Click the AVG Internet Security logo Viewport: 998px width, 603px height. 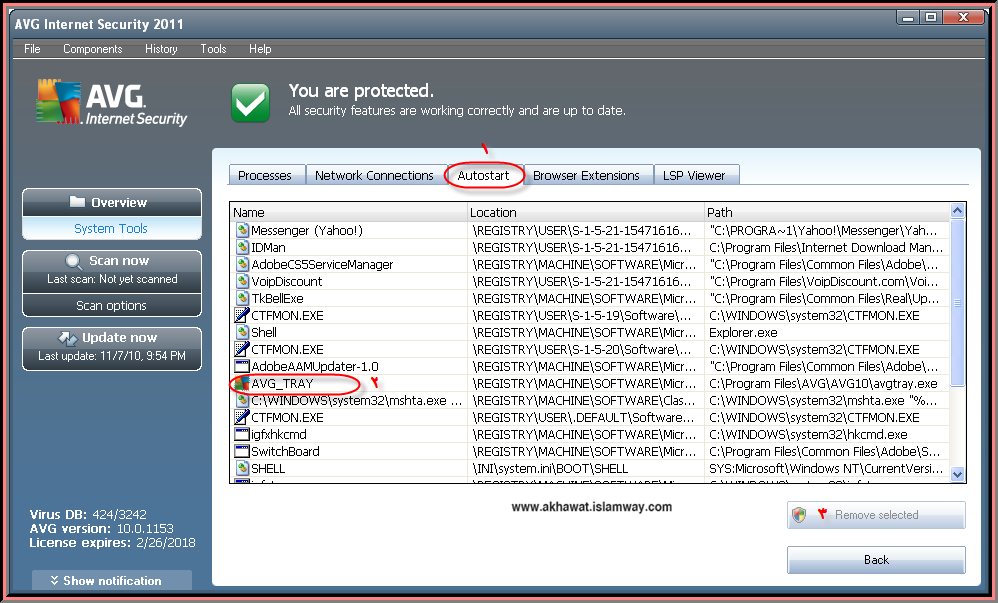coord(111,102)
